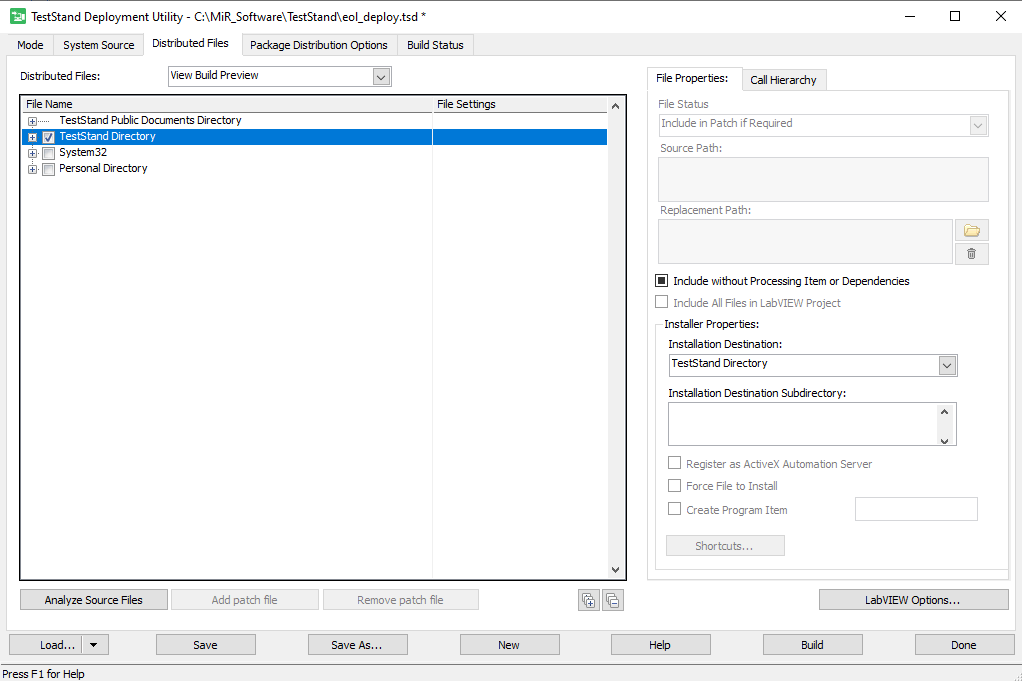The image size is (1022, 681).
Task: Click the Save As... button
Action: click(x=357, y=645)
